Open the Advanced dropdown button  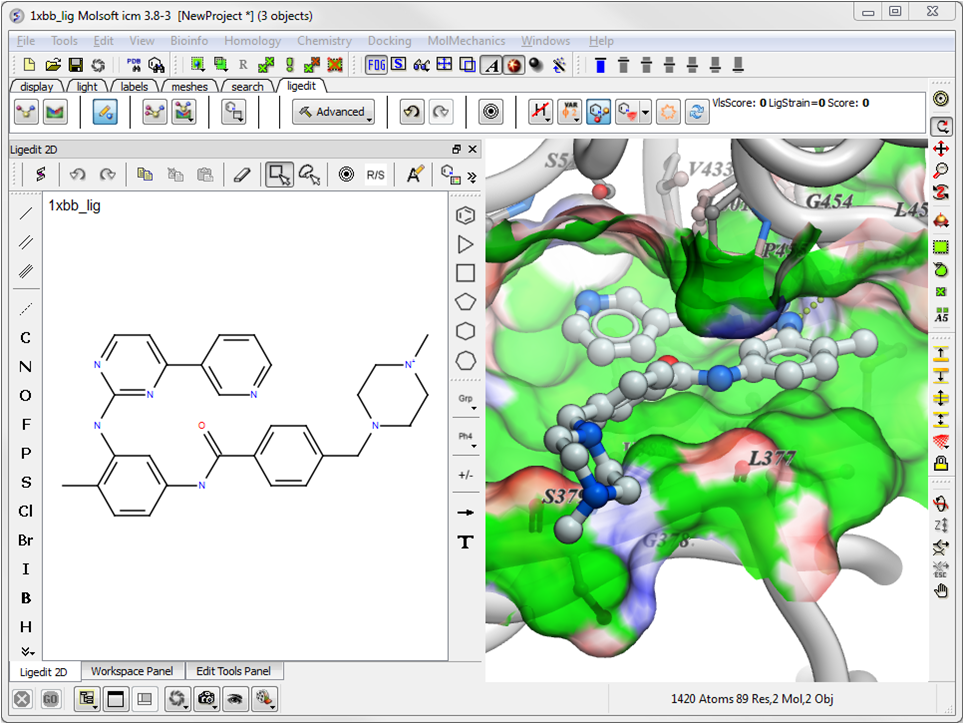click(334, 112)
